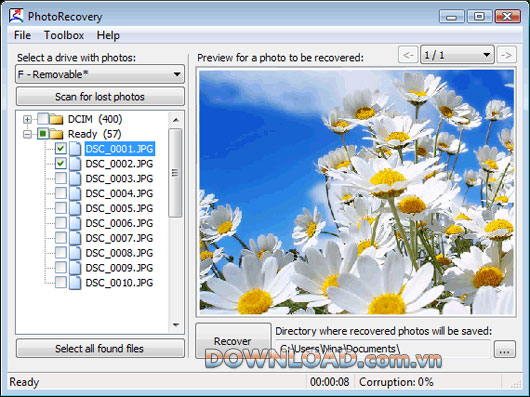Open the Toolbox menu
Image resolution: width=530 pixels, height=397 pixels.
[64, 35]
